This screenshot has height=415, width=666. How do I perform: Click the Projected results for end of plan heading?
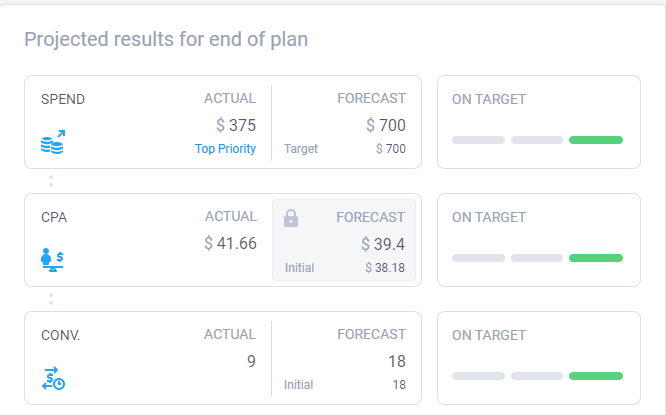166,39
